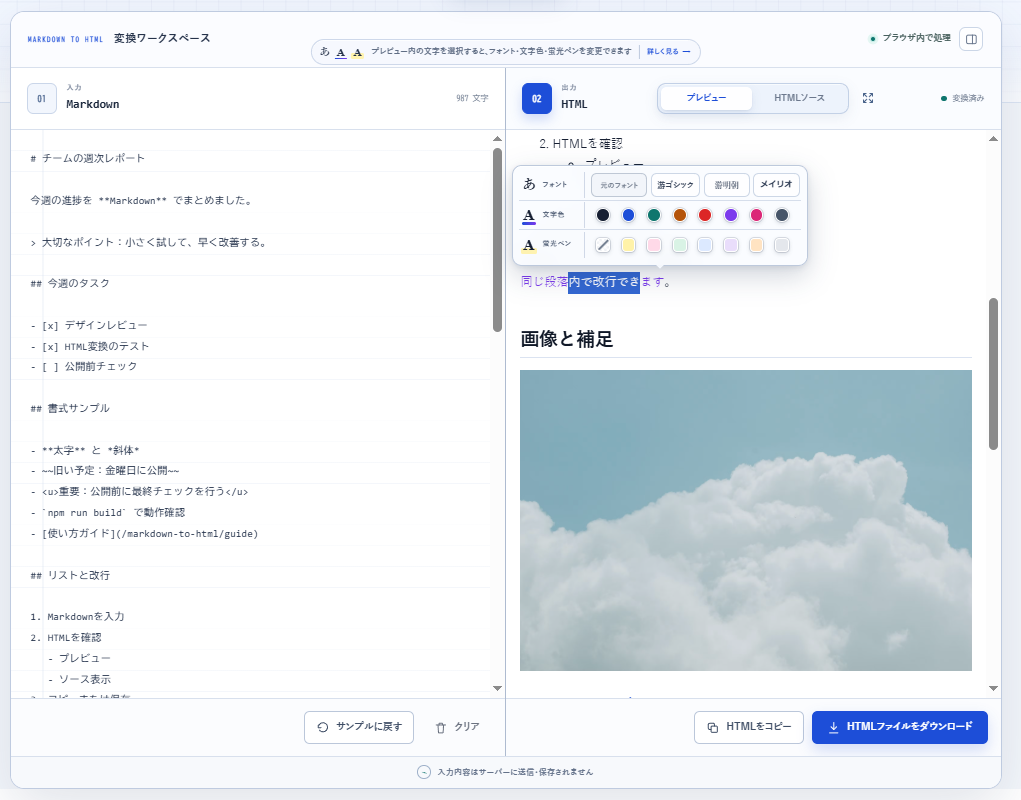Click the preview pane scroll-up arrow
Viewport: 1021px width, 800px height.
click(x=993, y=139)
